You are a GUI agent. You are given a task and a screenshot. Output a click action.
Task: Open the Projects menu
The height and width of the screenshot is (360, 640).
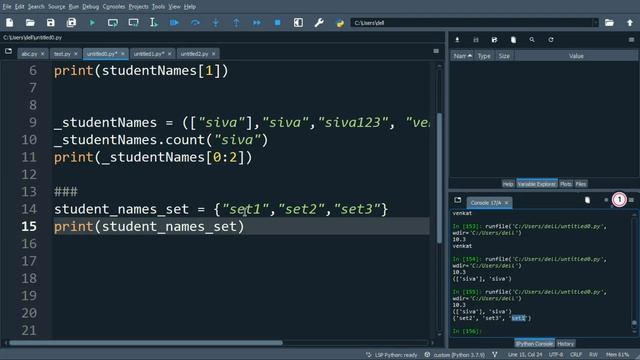[x=139, y=7]
